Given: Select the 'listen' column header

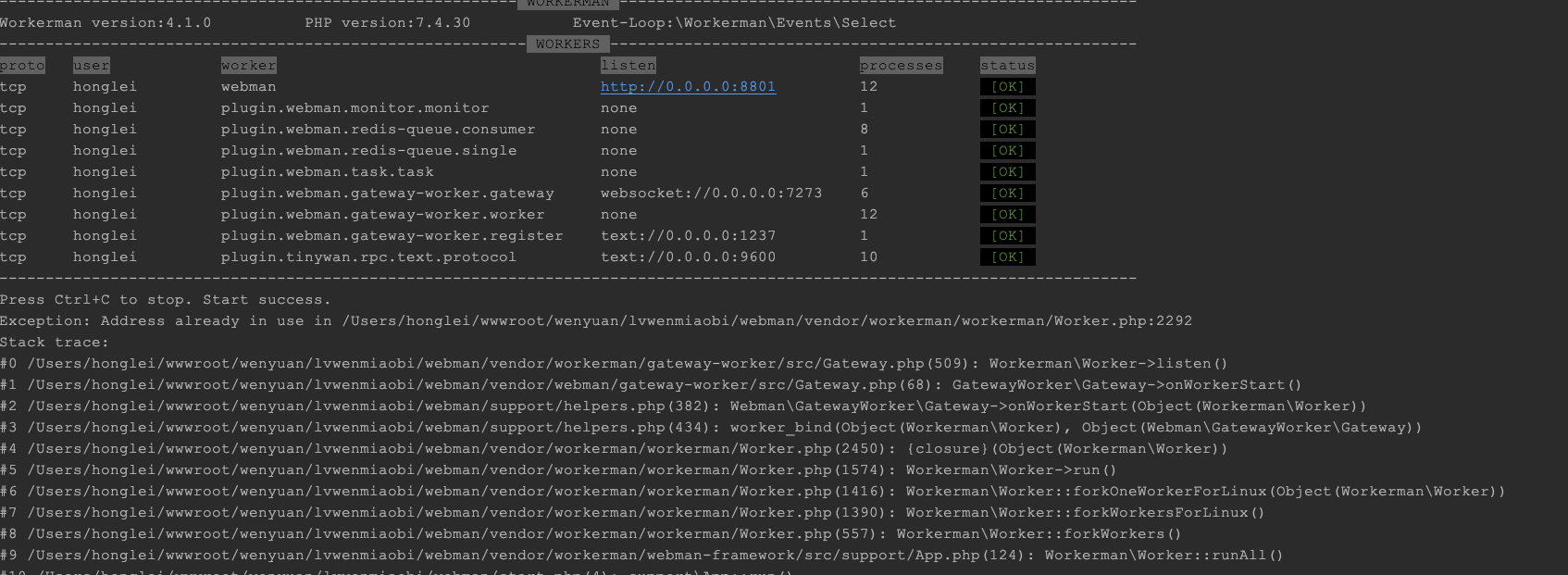Looking at the screenshot, I should (628, 66).
